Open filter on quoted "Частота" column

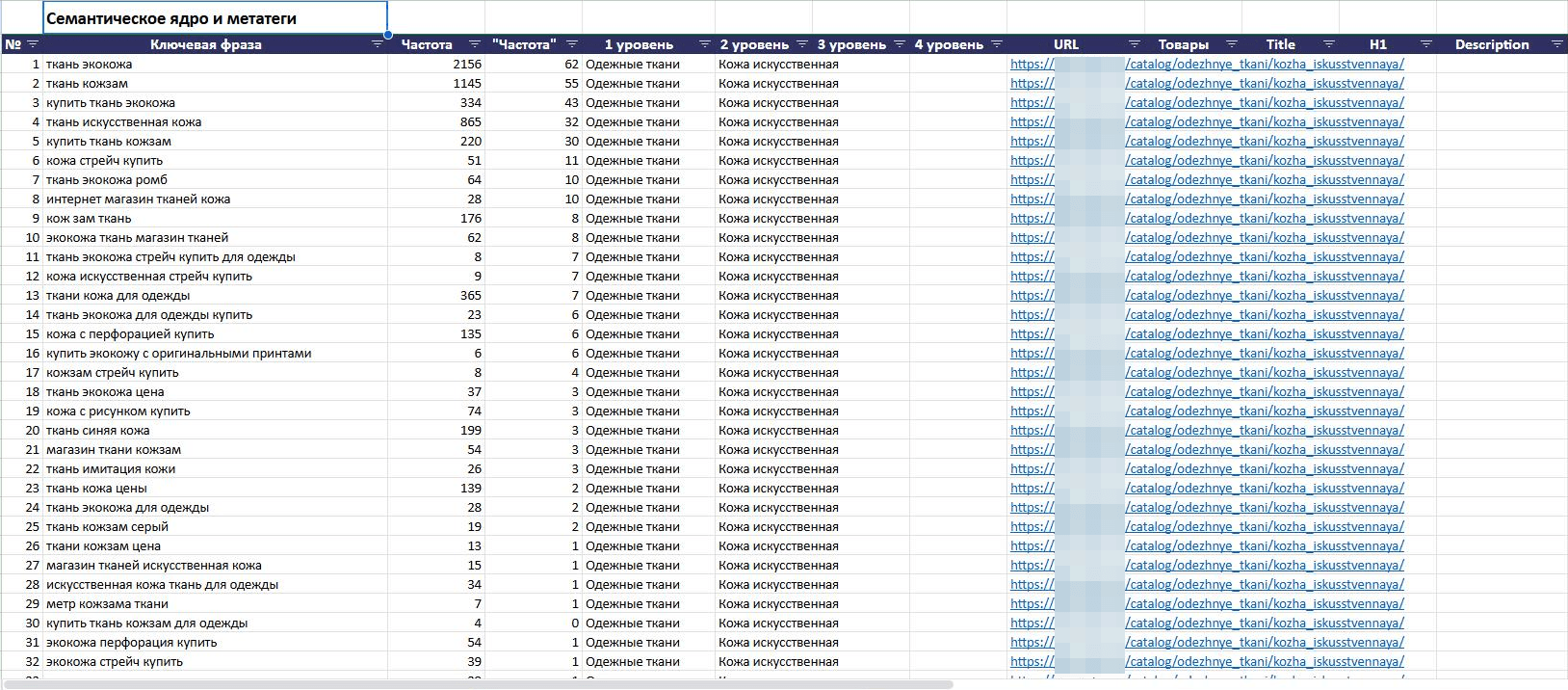tap(571, 44)
